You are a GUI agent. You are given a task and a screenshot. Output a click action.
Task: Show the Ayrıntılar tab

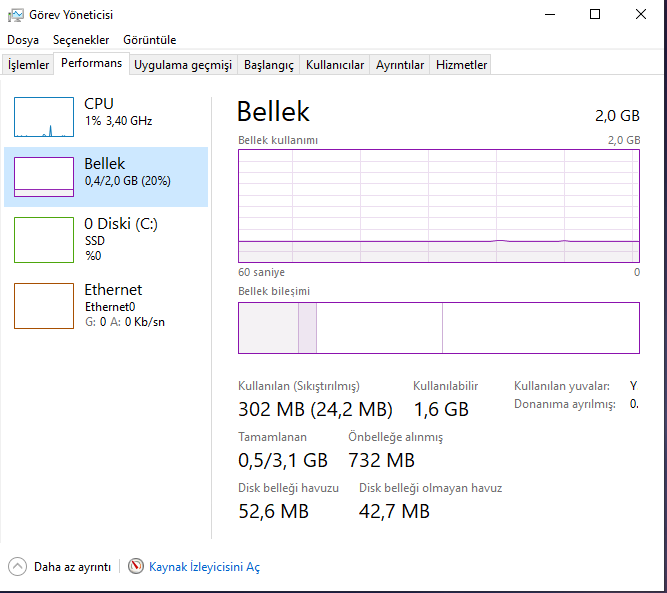[400, 65]
